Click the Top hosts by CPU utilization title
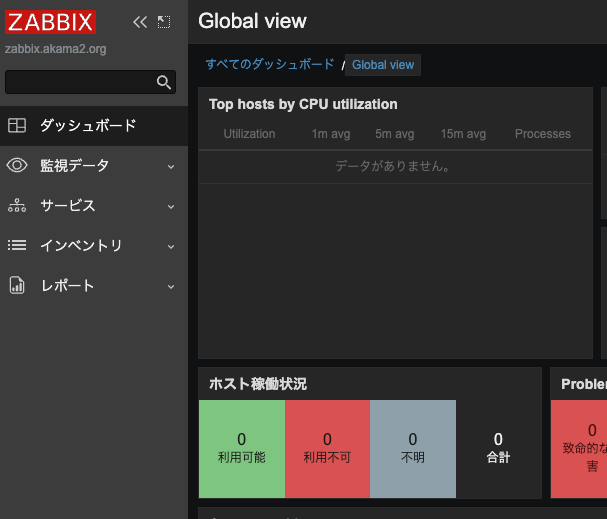Image resolution: width=607 pixels, height=519 pixels. tap(303, 104)
